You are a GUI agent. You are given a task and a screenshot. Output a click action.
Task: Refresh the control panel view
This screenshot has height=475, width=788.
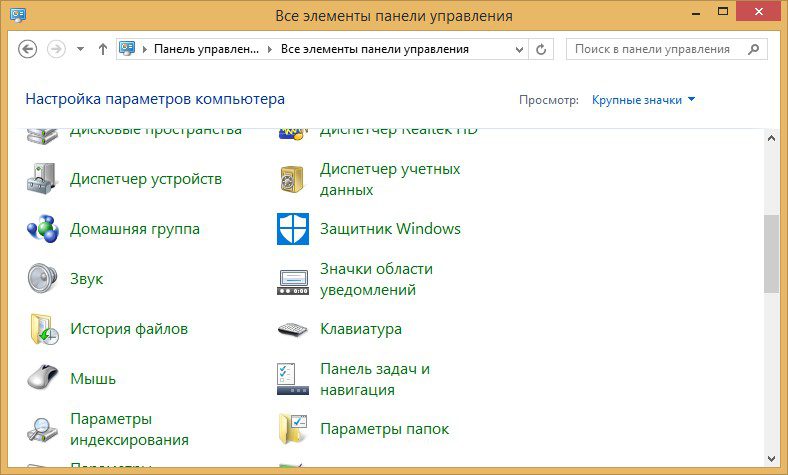541,49
